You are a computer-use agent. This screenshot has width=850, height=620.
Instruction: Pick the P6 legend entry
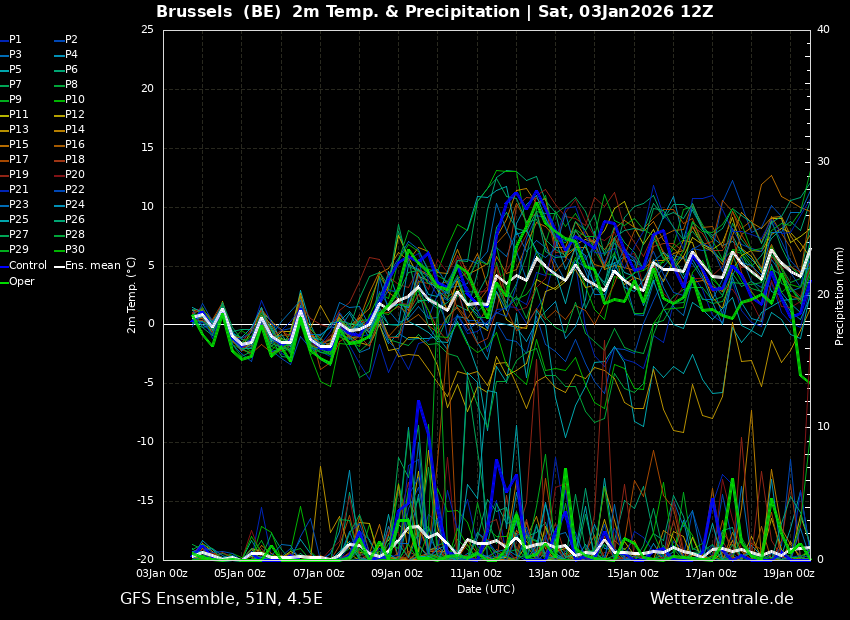point(66,69)
